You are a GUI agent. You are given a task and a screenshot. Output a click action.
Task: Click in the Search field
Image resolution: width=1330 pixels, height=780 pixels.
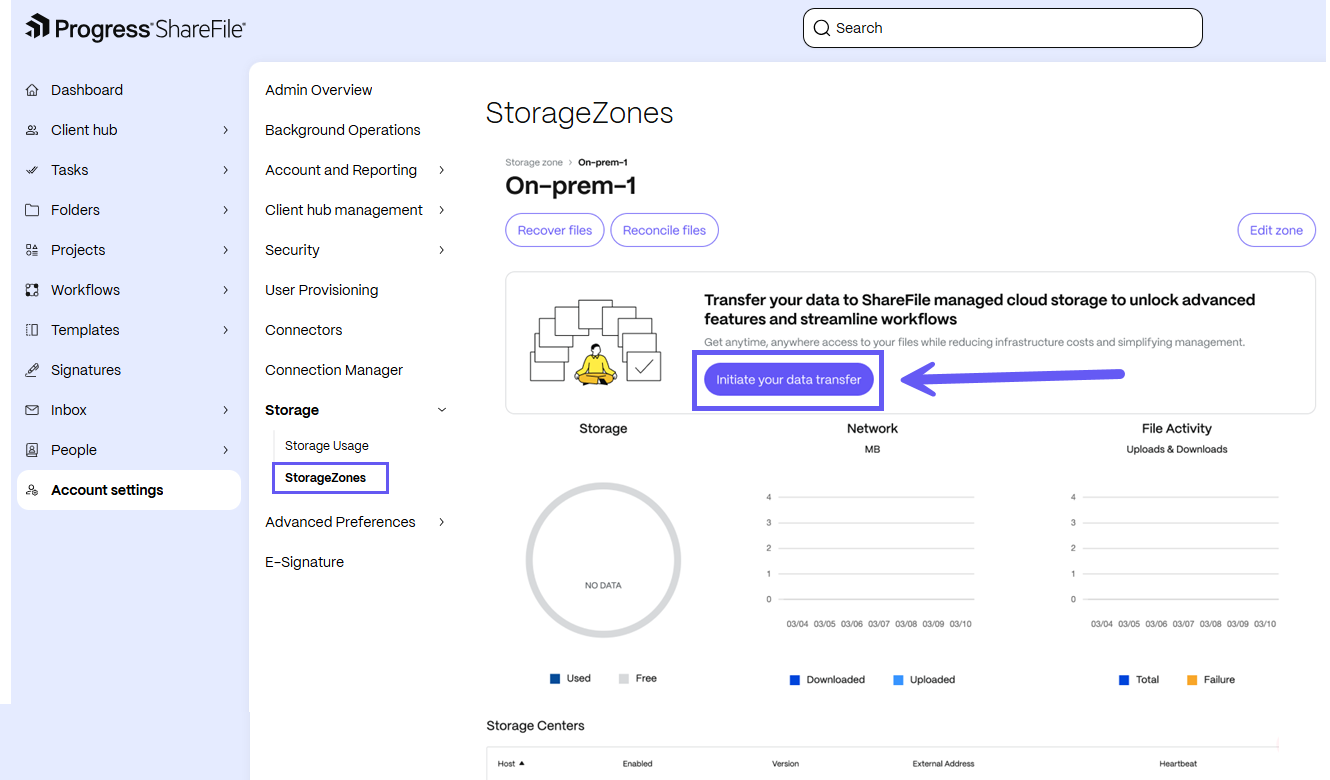1003,28
